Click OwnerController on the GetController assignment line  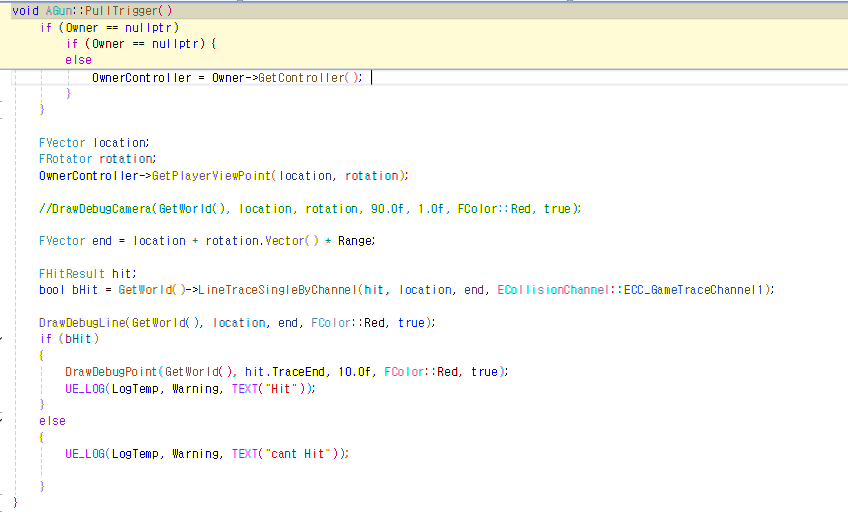(142, 78)
